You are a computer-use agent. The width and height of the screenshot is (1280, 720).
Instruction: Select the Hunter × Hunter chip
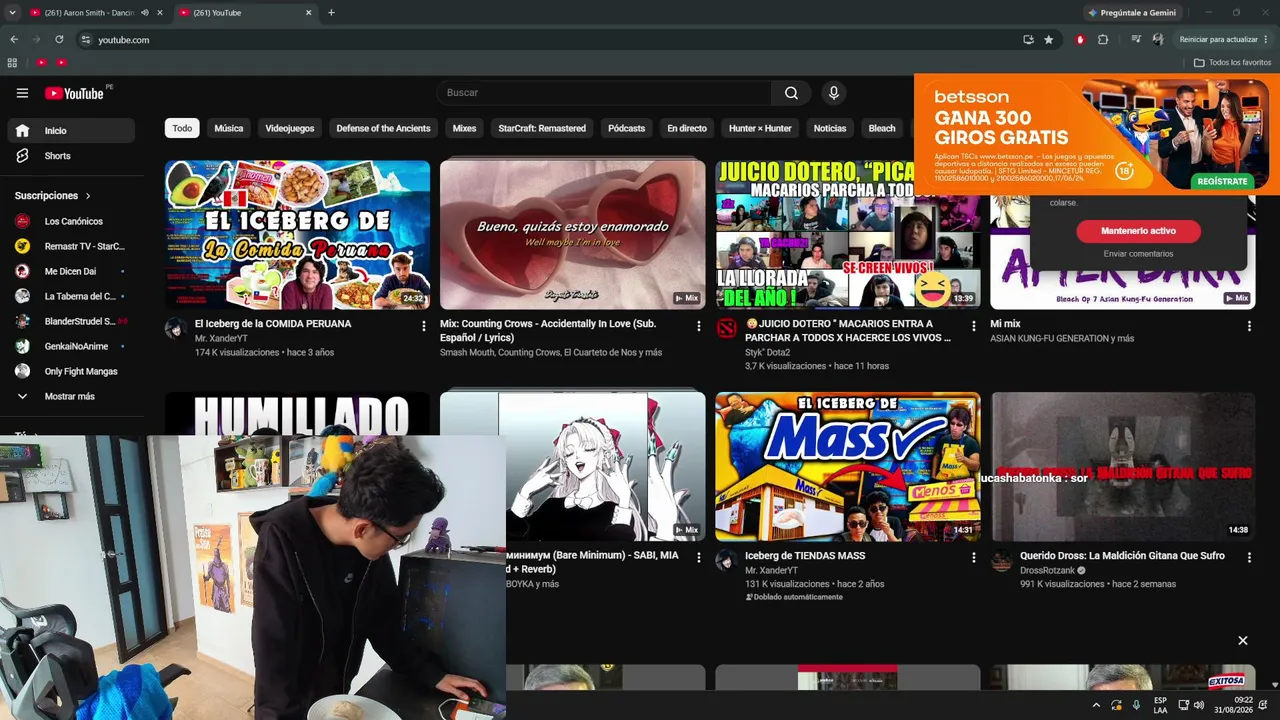tap(760, 128)
